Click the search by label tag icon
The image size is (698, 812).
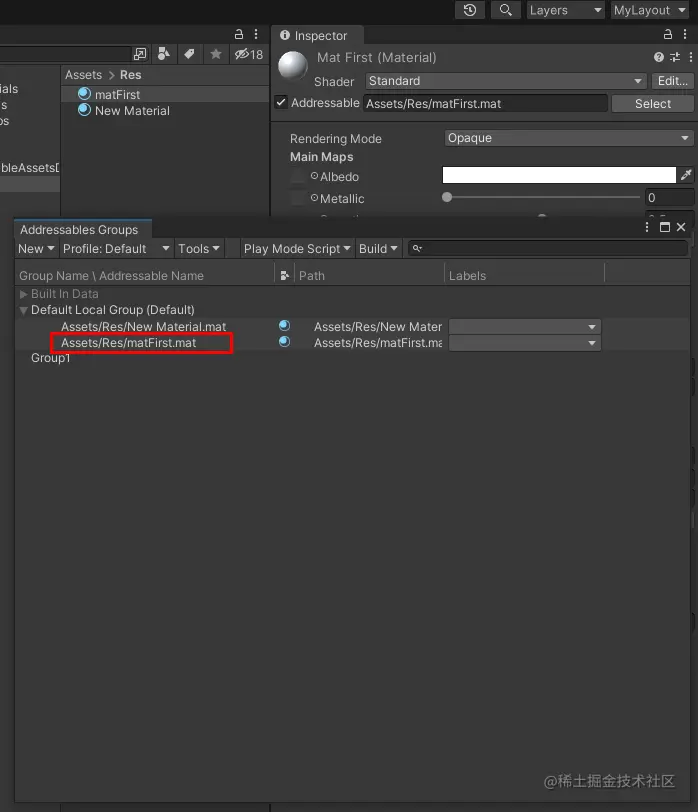pyautogui.click(x=189, y=54)
